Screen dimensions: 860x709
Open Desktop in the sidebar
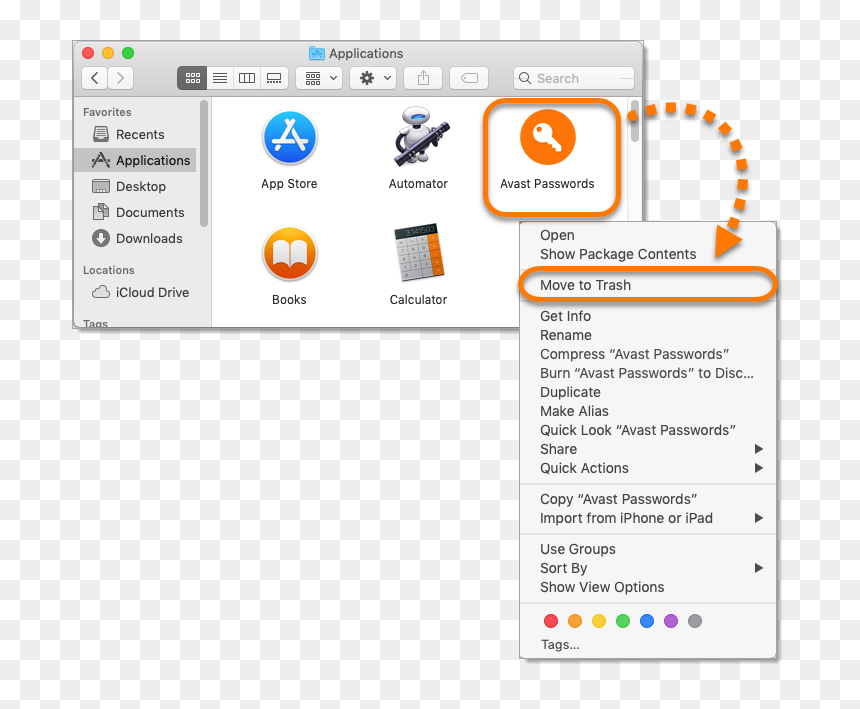pyautogui.click(x=135, y=186)
